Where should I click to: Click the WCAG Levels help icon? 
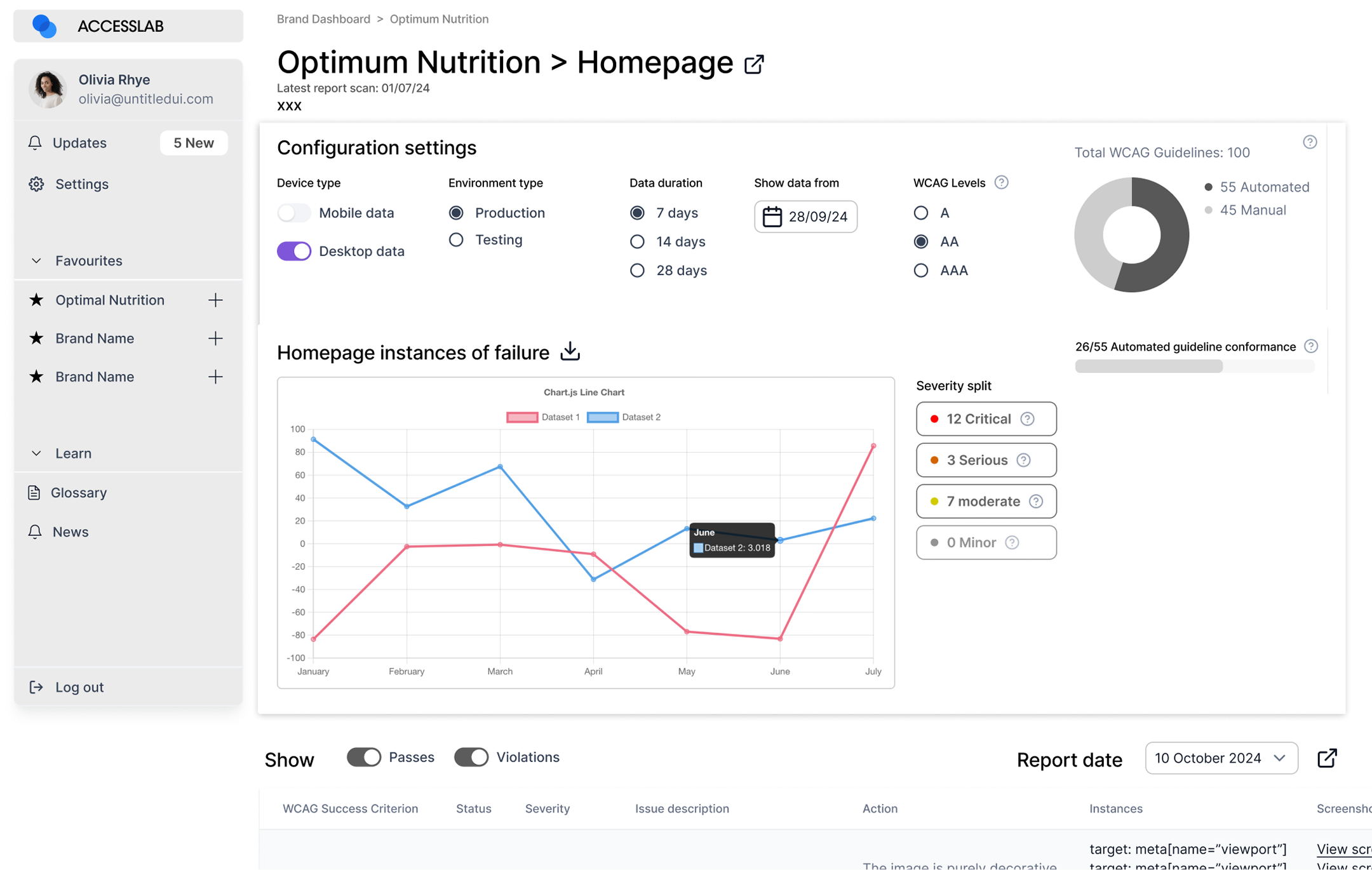[x=1001, y=182]
